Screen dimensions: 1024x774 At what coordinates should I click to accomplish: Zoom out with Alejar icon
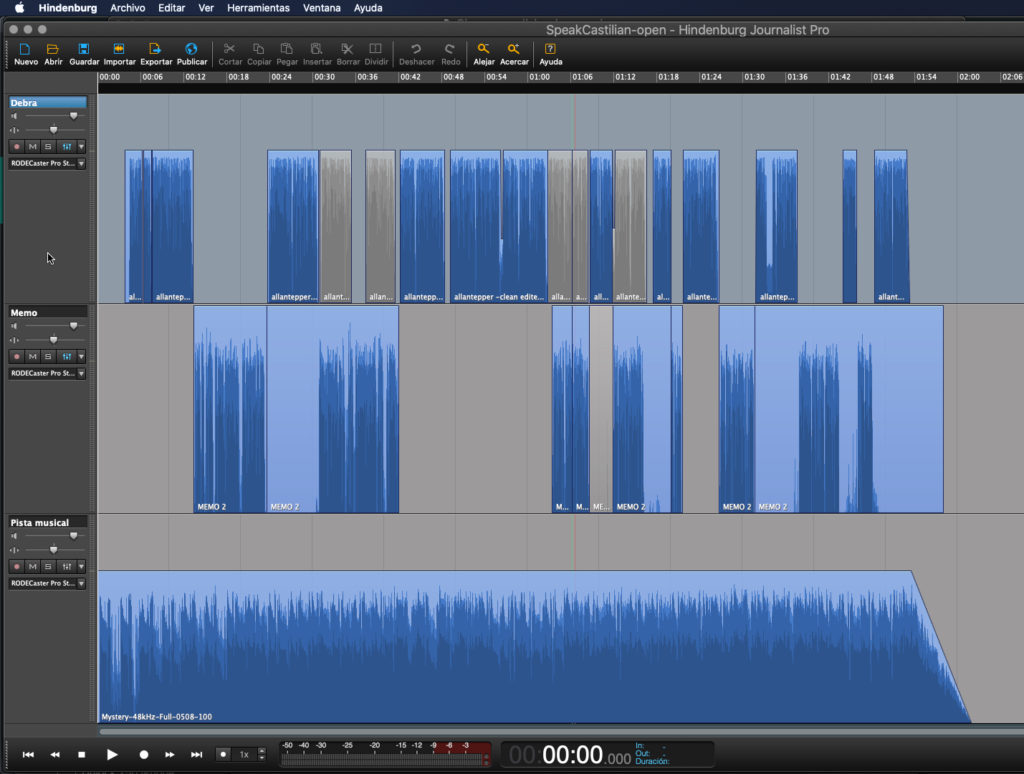[483, 54]
